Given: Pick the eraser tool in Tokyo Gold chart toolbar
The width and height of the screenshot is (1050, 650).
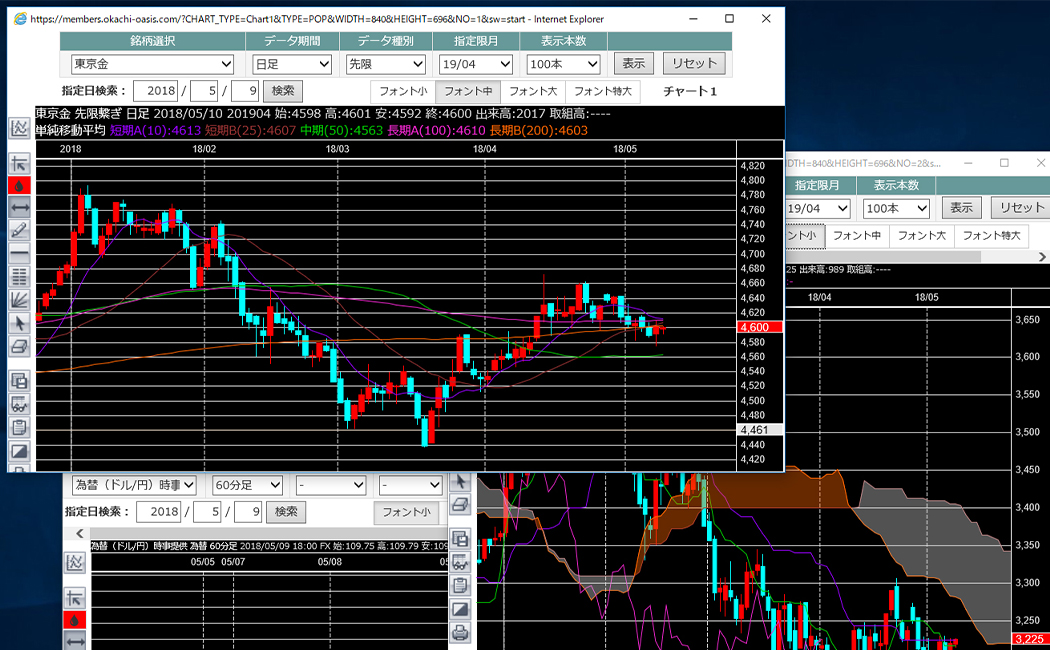Looking at the screenshot, I should click(19, 345).
